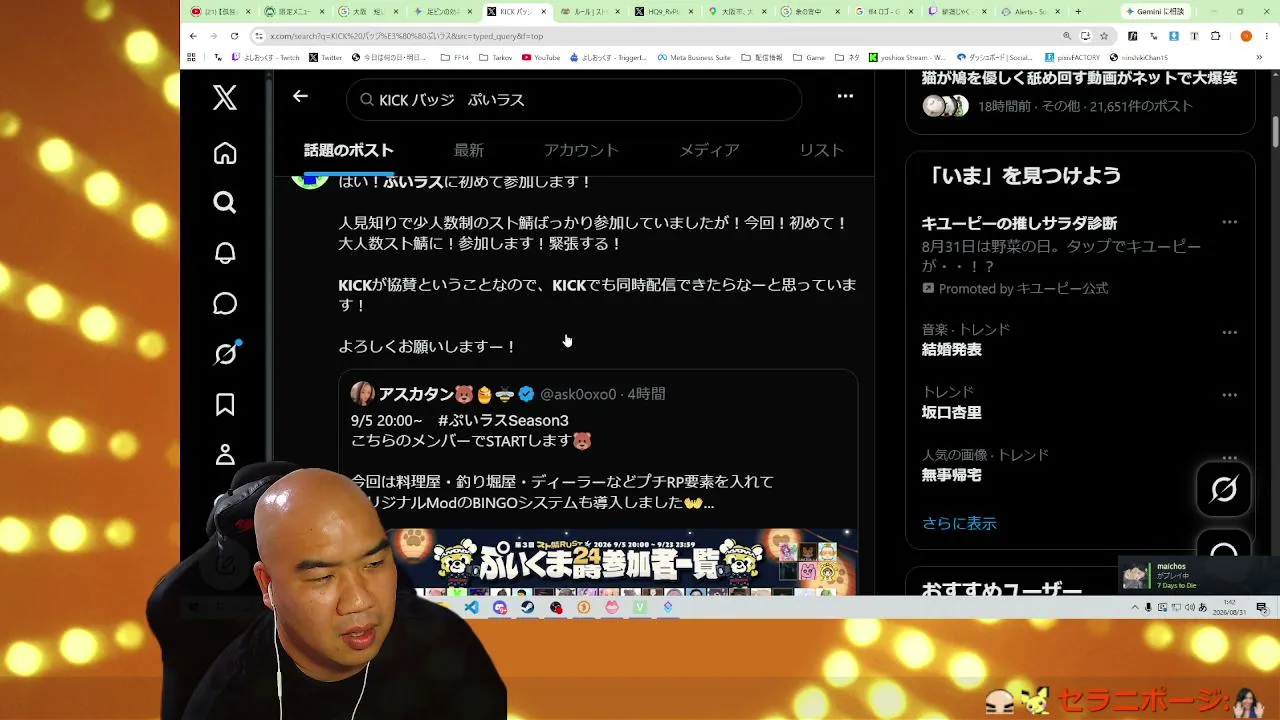Open Notifications bell icon
The width and height of the screenshot is (1280, 720).
(x=225, y=253)
